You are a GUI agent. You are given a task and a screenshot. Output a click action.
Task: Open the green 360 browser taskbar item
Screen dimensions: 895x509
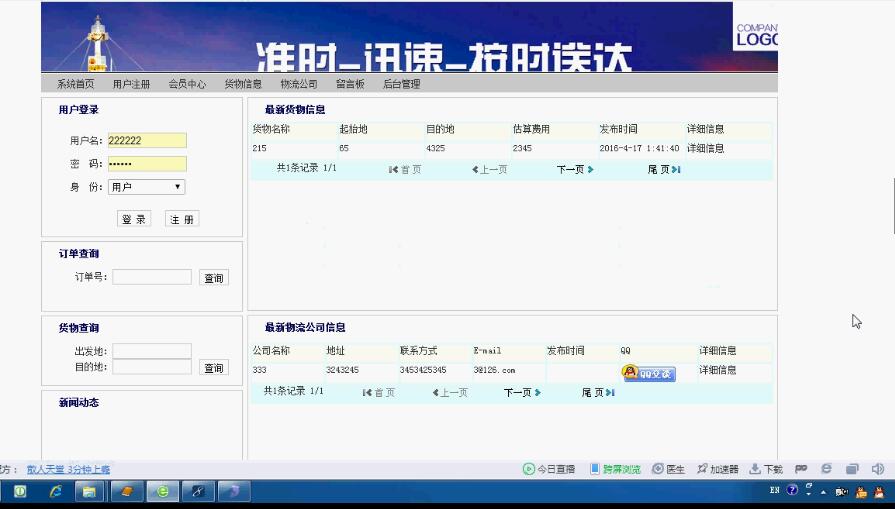pyautogui.click(x=163, y=491)
